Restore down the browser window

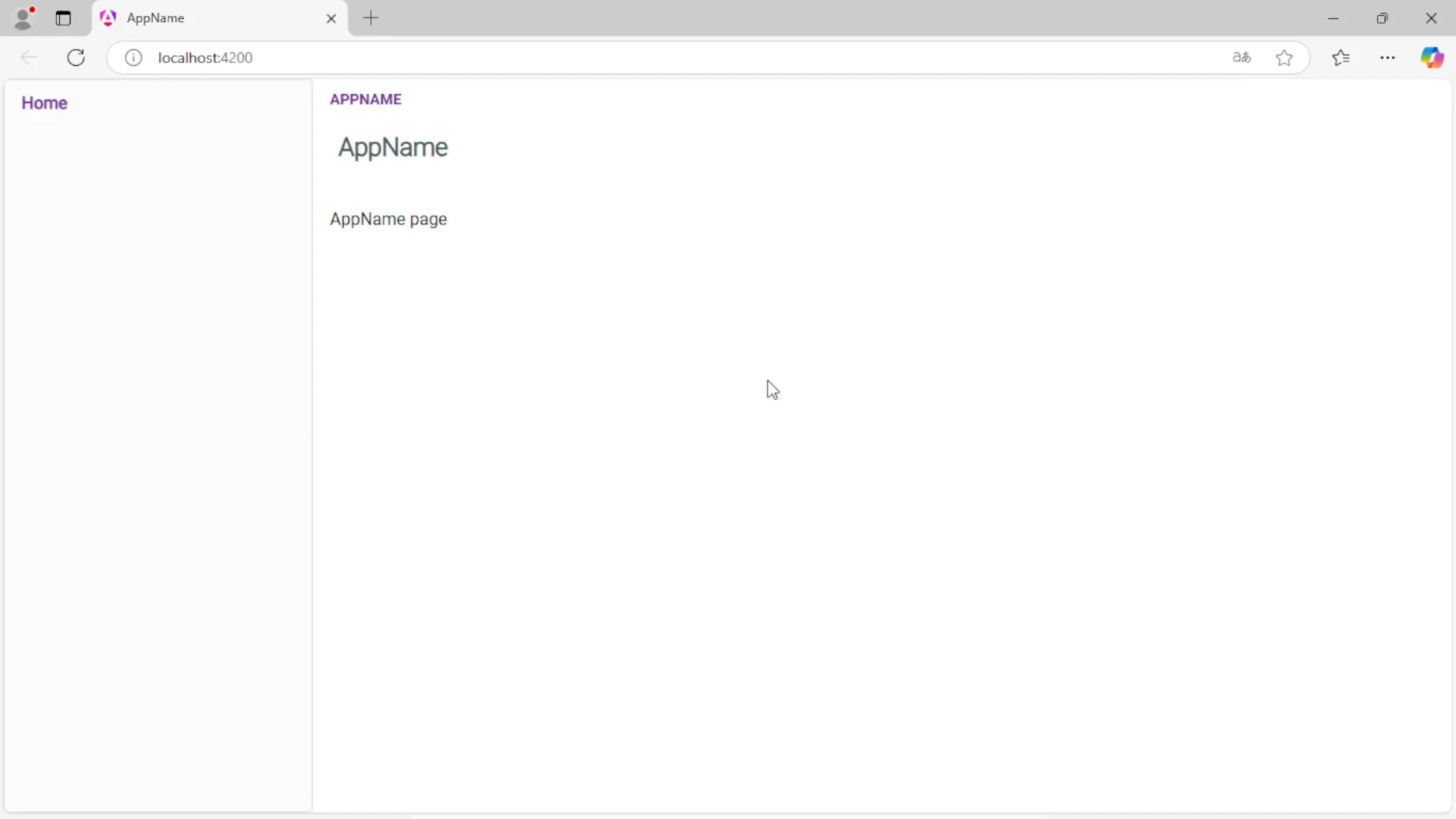[1382, 18]
